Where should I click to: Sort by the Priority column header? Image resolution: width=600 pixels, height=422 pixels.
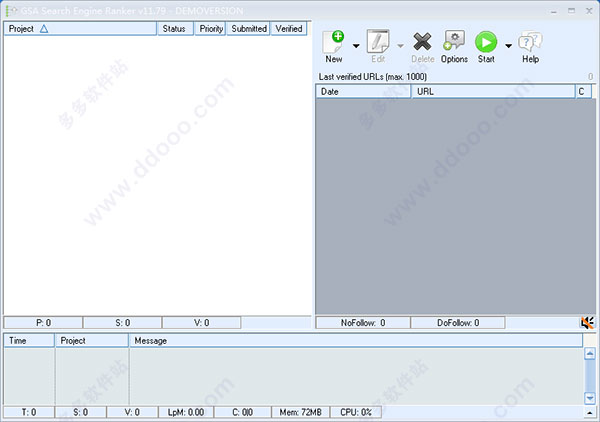click(210, 29)
